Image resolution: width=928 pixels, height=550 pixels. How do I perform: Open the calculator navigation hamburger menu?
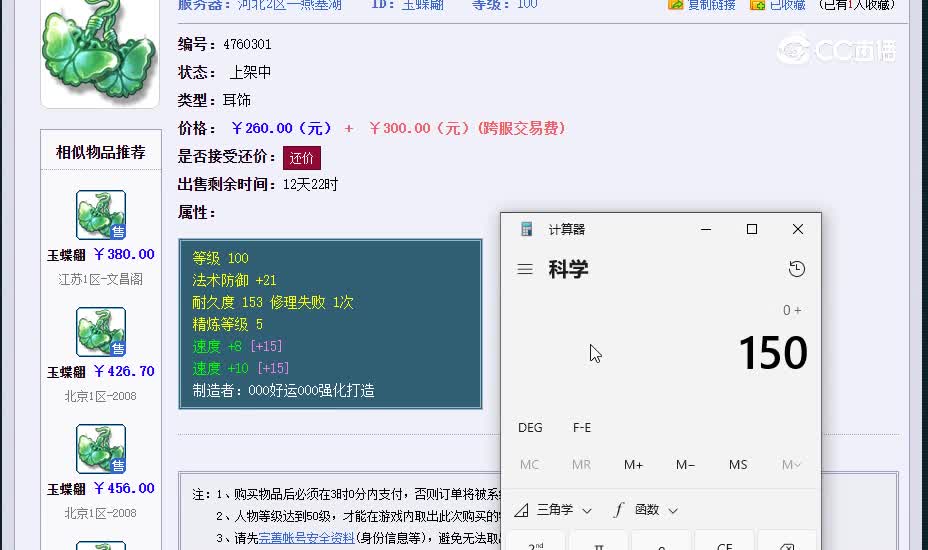coord(525,269)
